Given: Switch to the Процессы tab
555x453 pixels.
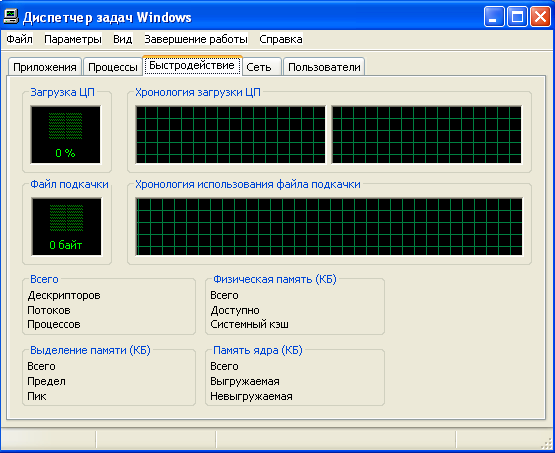Looking at the screenshot, I should (x=113, y=67).
